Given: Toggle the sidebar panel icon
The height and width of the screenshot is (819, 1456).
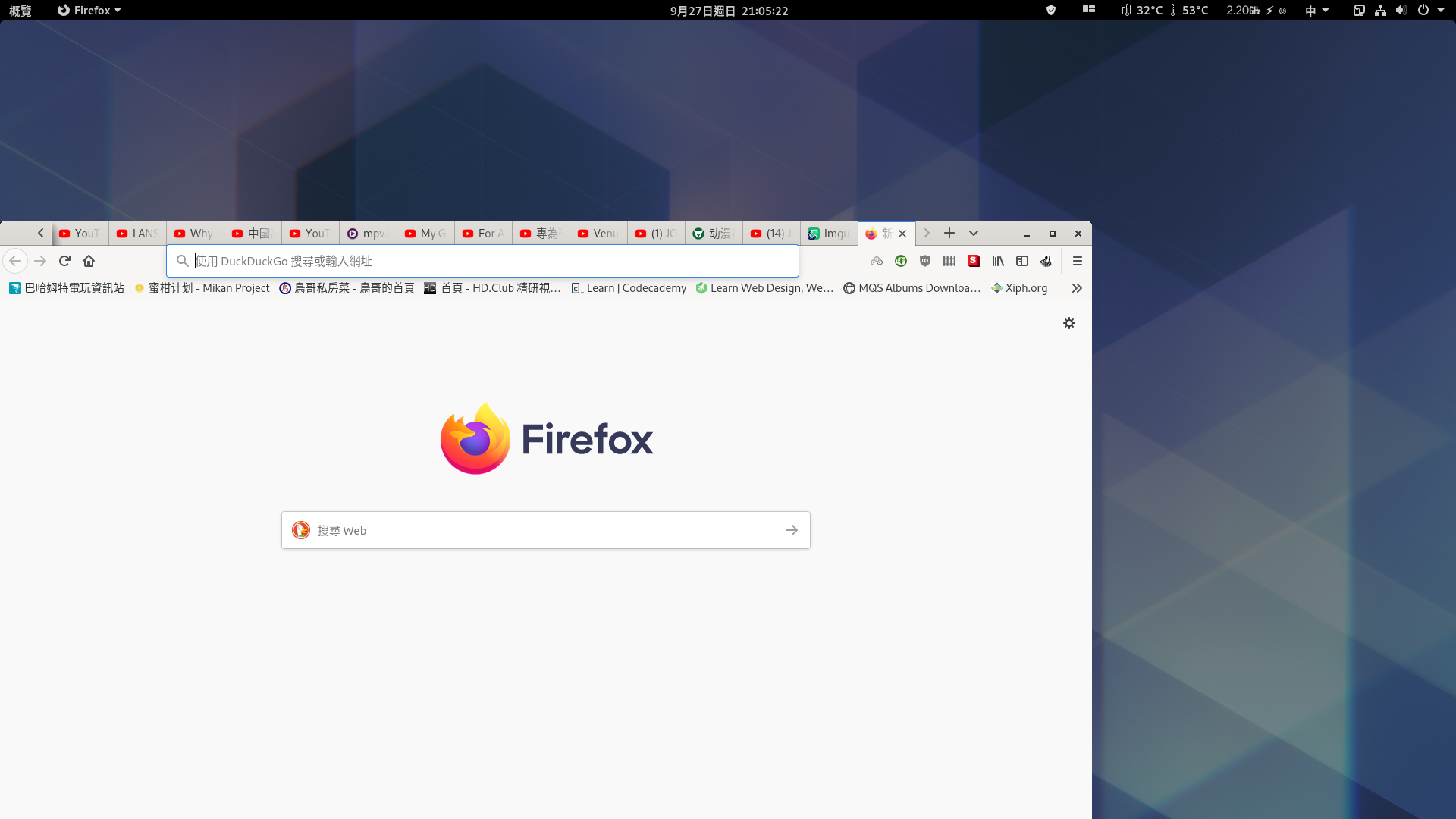Looking at the screenshot, I should [x=1022, y=261].
